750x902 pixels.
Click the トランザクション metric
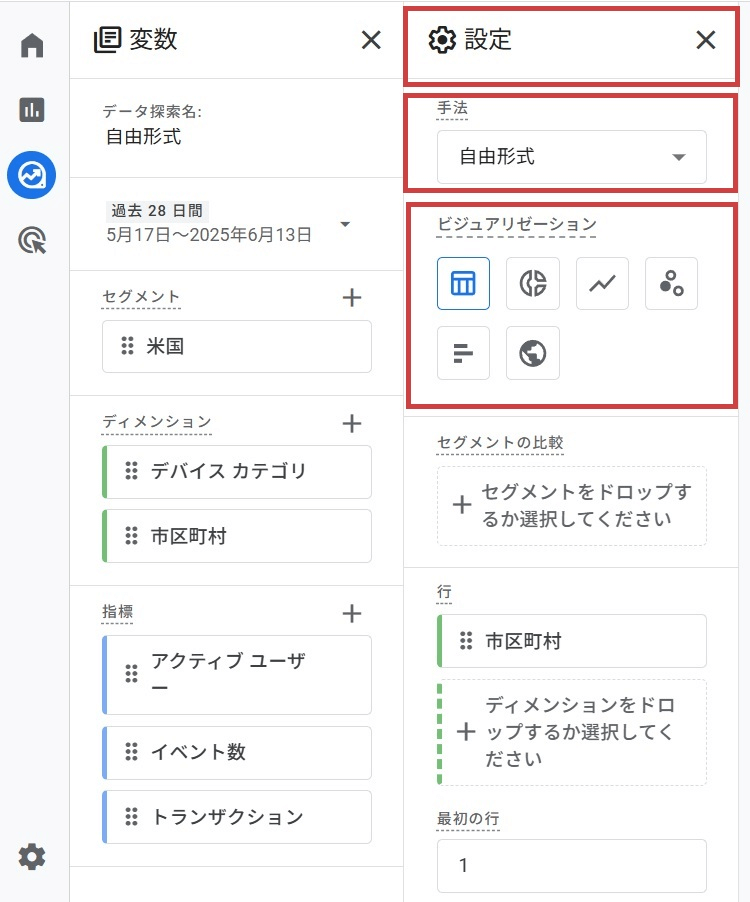pyautogui.click(x=237, y=817)
